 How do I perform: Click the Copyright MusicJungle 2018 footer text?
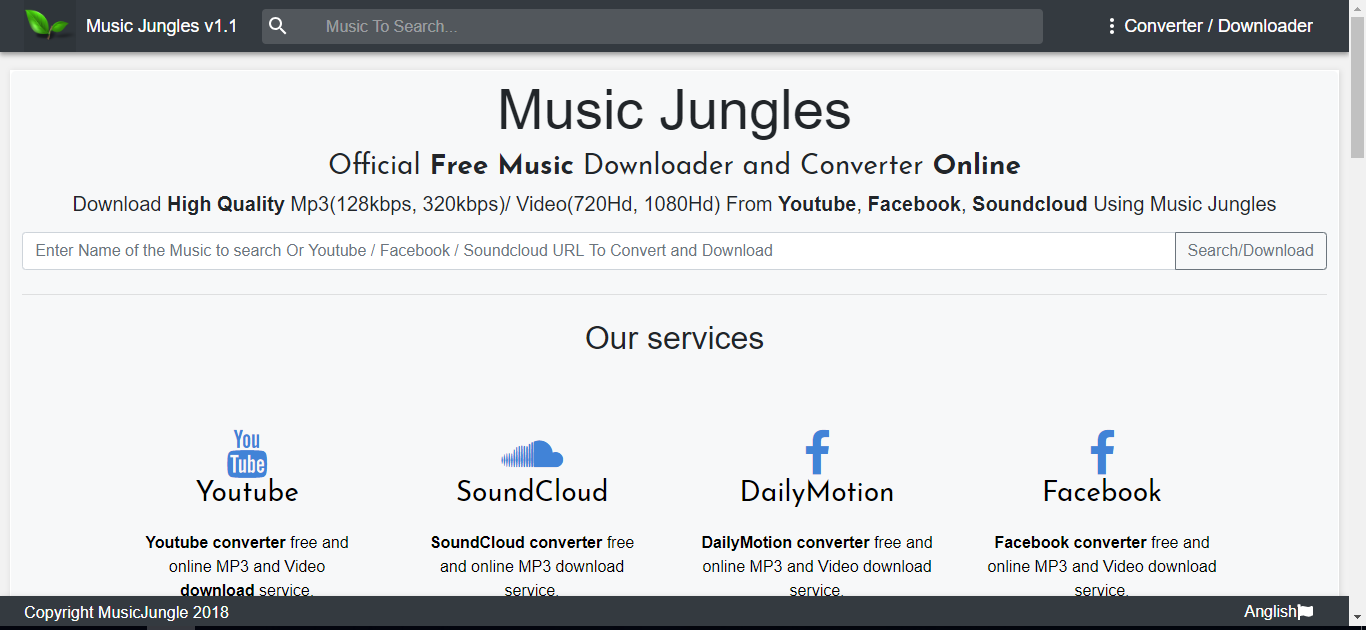coord(126,612)
